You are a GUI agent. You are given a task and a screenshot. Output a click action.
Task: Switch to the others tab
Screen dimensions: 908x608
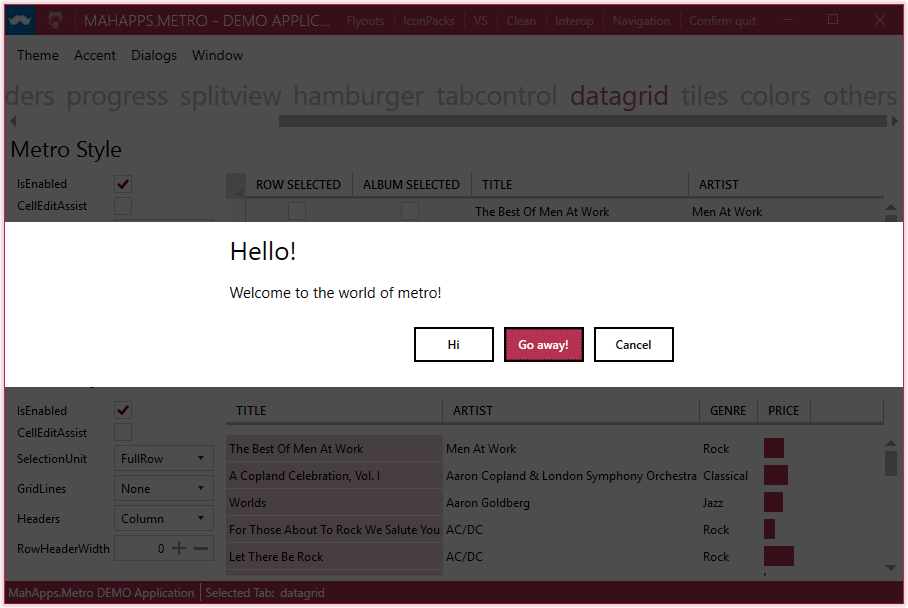tap(860, 96)
